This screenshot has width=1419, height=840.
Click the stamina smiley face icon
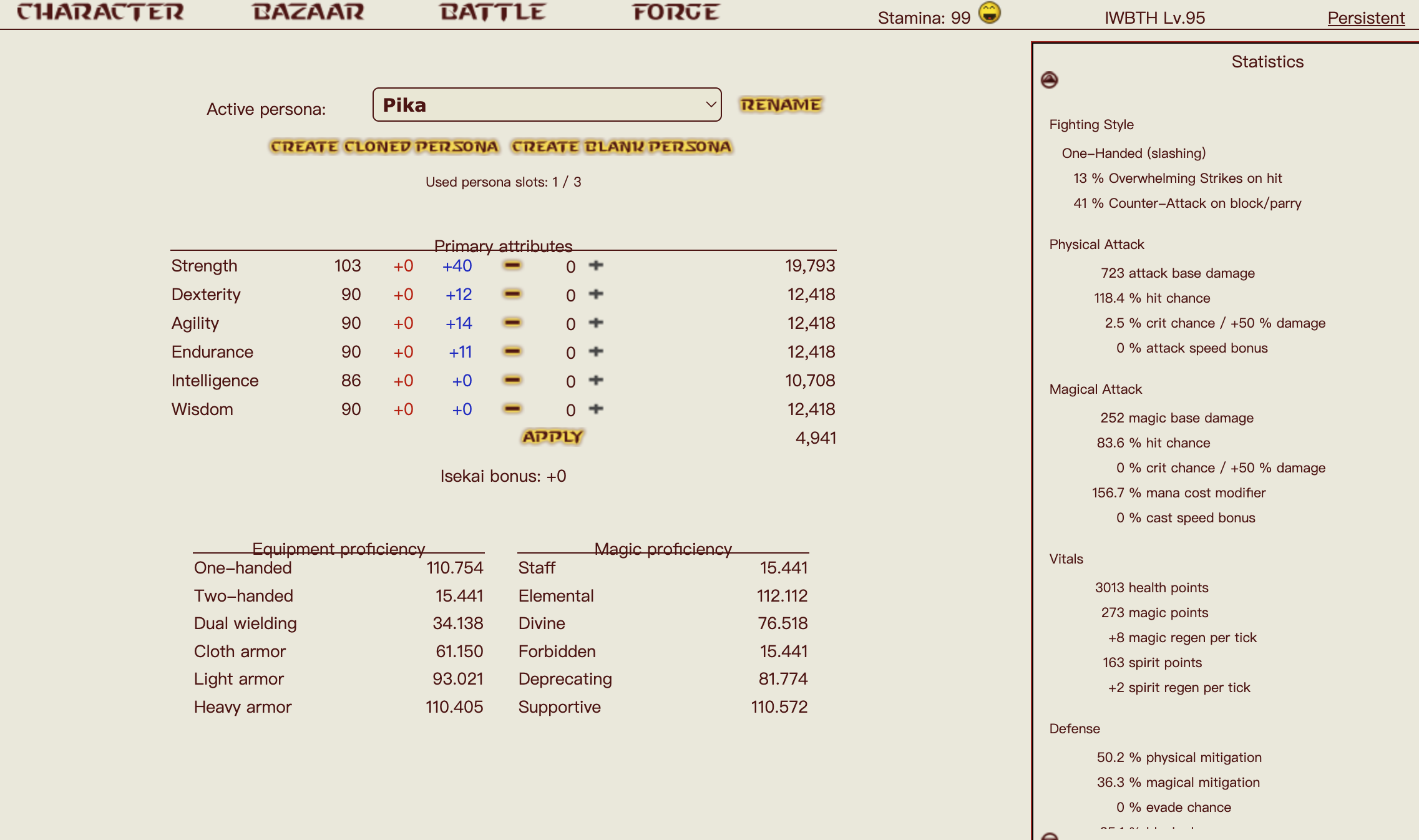[x=989, y=12]
